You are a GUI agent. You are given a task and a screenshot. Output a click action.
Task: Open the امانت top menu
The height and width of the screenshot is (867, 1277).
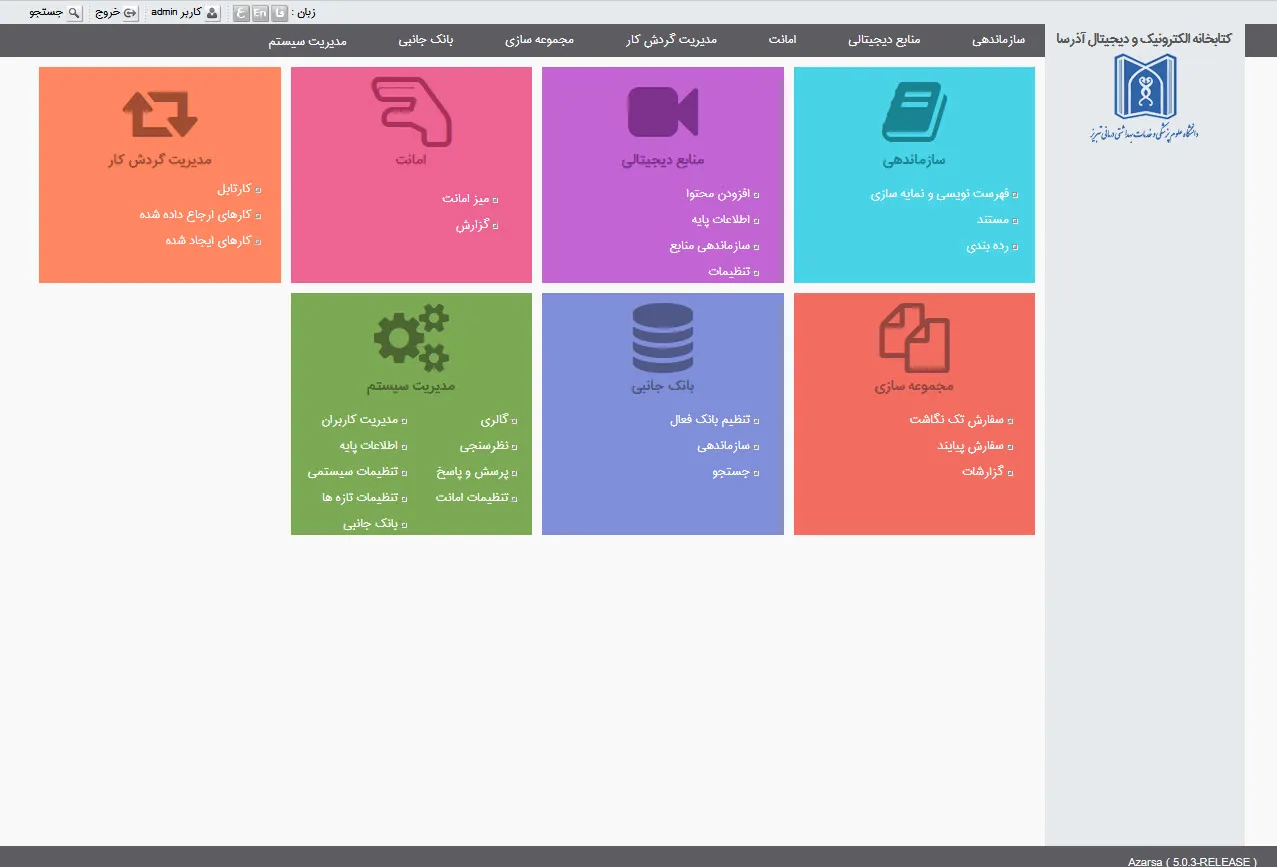tap(783, 40)
